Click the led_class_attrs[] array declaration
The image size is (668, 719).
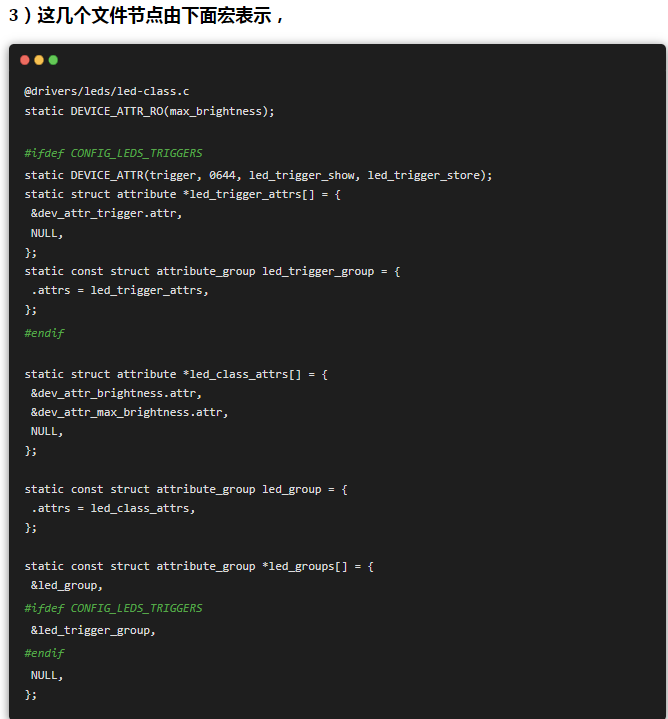[x=176, y=375]
